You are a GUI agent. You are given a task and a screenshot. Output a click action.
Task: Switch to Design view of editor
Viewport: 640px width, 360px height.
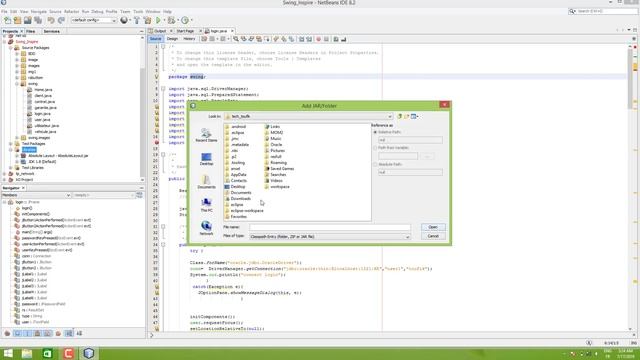click(172, 39)
